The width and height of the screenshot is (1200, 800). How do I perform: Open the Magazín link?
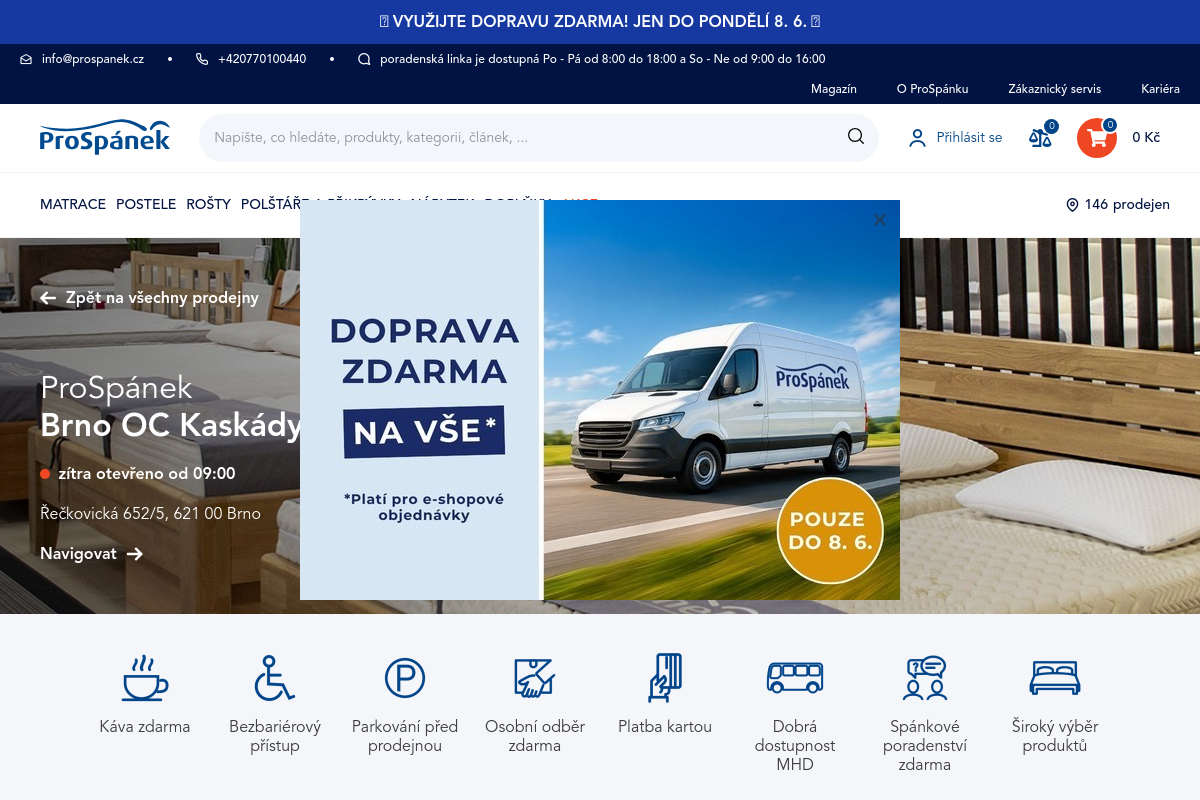[834, 89]
